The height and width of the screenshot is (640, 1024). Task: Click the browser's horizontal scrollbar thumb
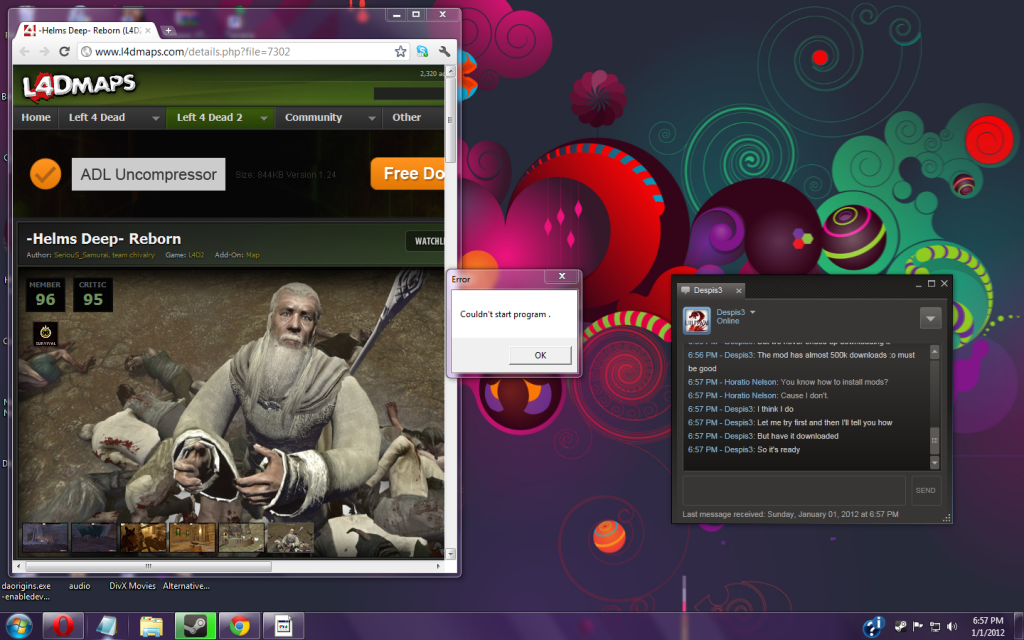[x=148, y=566]
